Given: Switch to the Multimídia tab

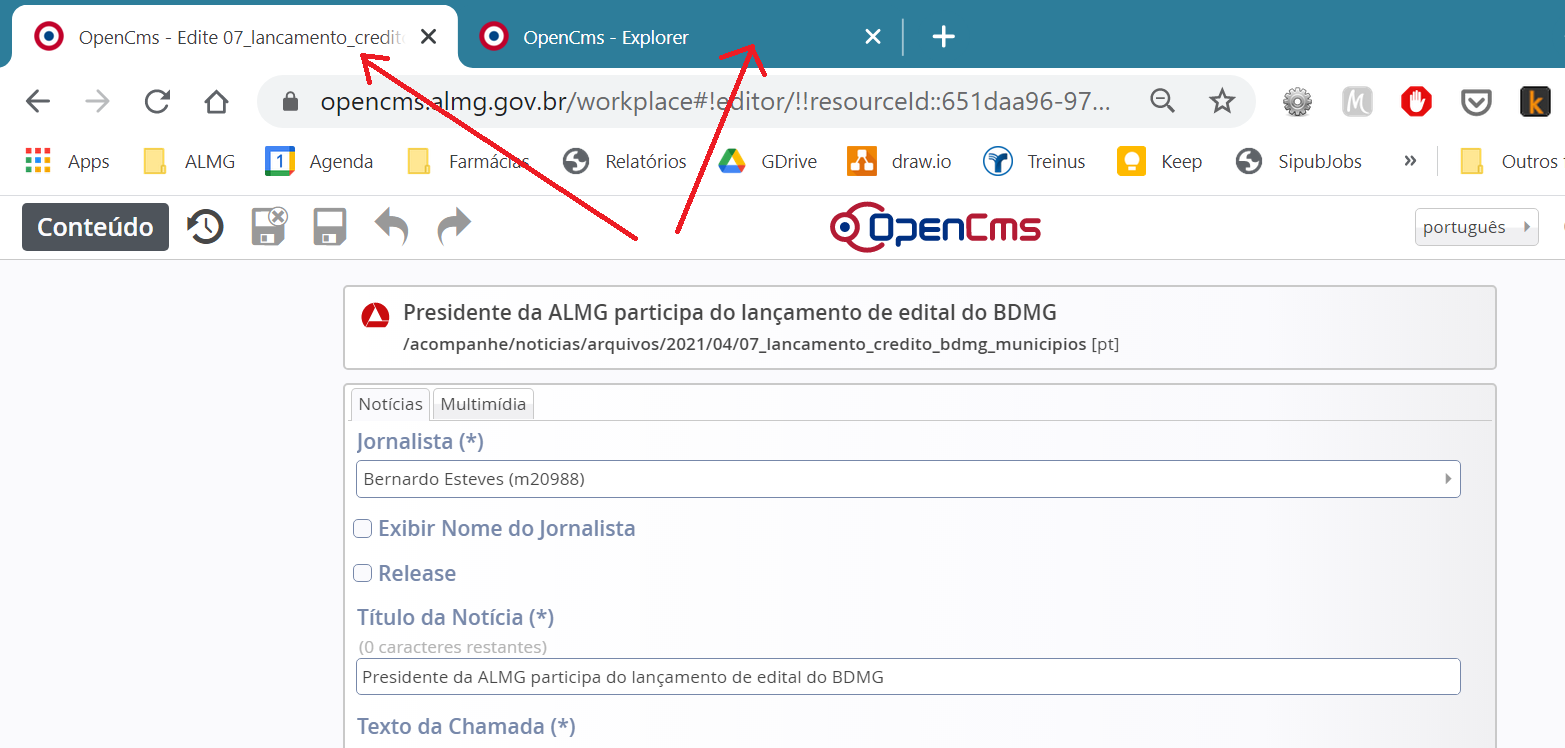Looking at the screenshot, I should 483,404.
